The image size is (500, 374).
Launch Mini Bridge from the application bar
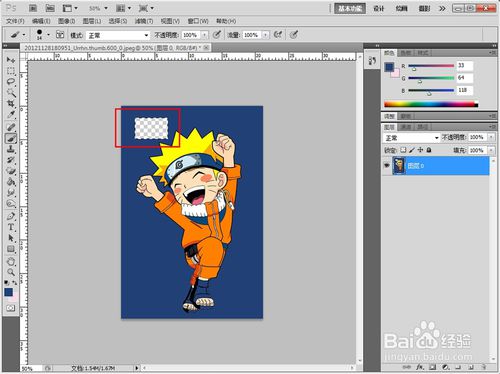(x=50, y=8)
